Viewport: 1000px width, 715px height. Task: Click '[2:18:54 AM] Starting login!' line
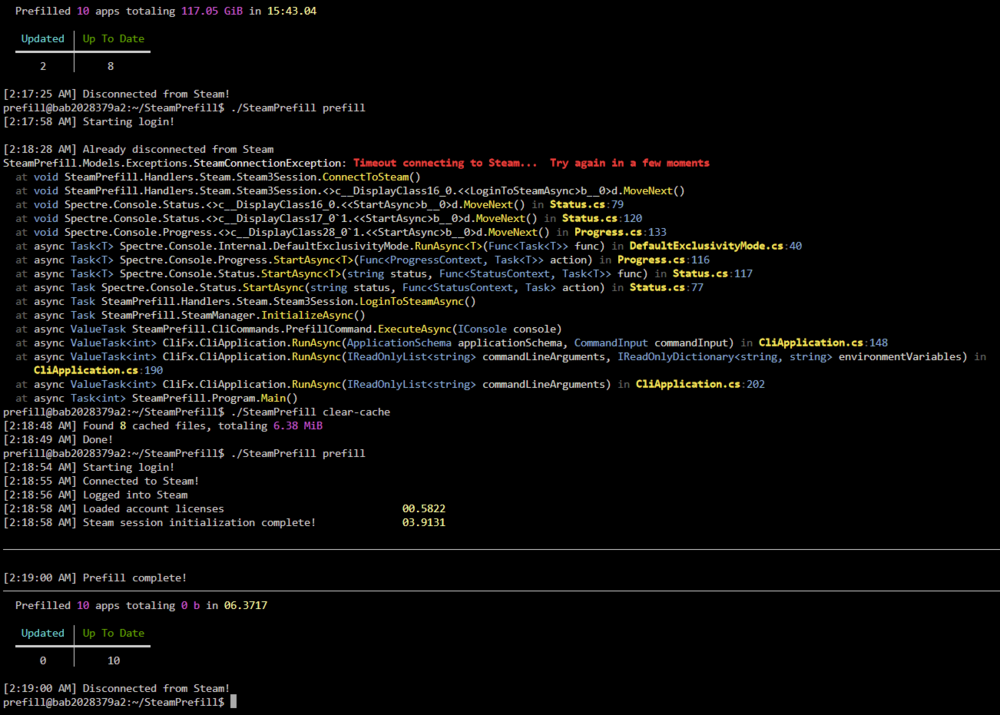pos(89,467)
